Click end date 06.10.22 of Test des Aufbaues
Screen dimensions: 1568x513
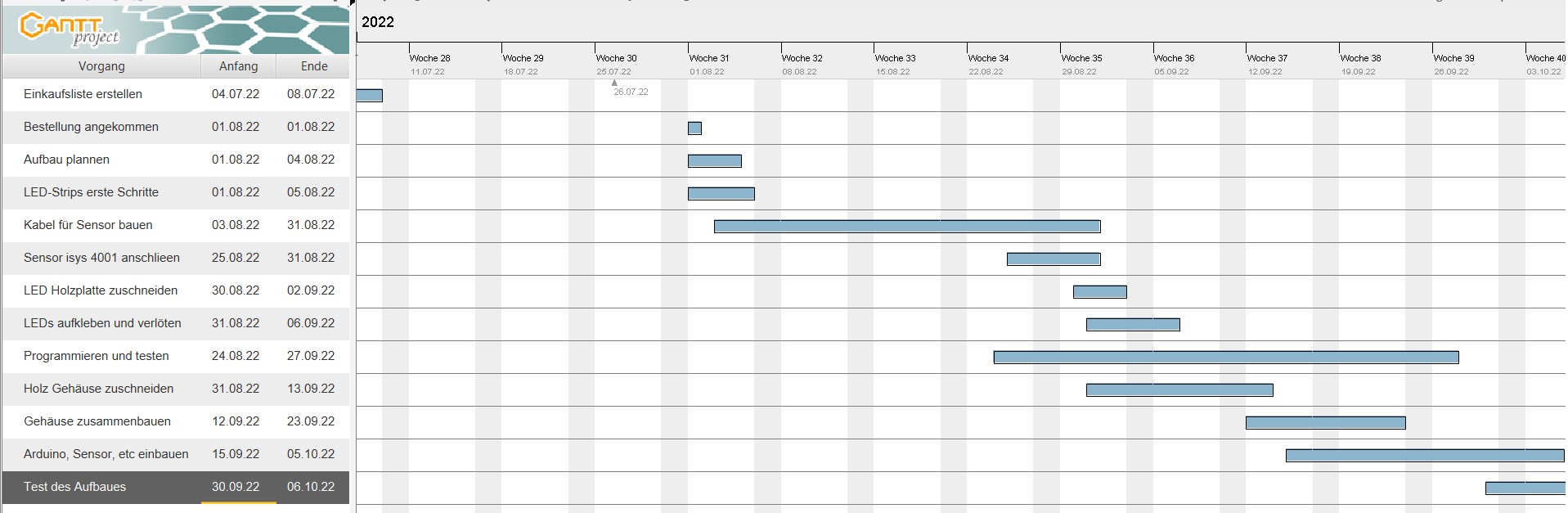click(311, 487)
